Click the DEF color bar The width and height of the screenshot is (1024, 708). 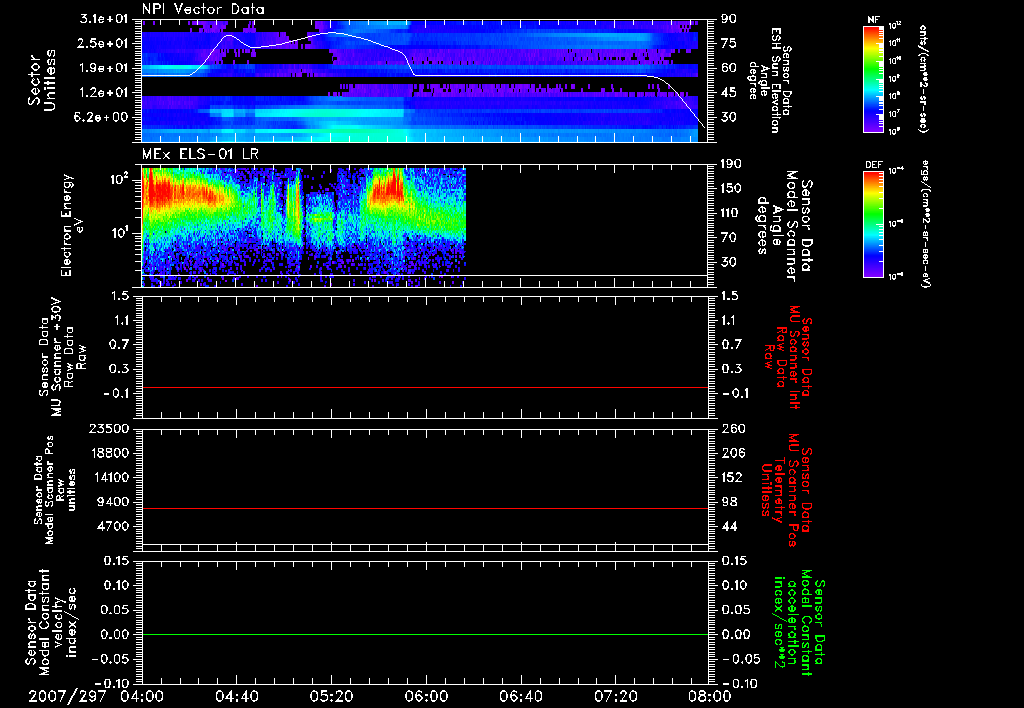click(x=873, y=224)
